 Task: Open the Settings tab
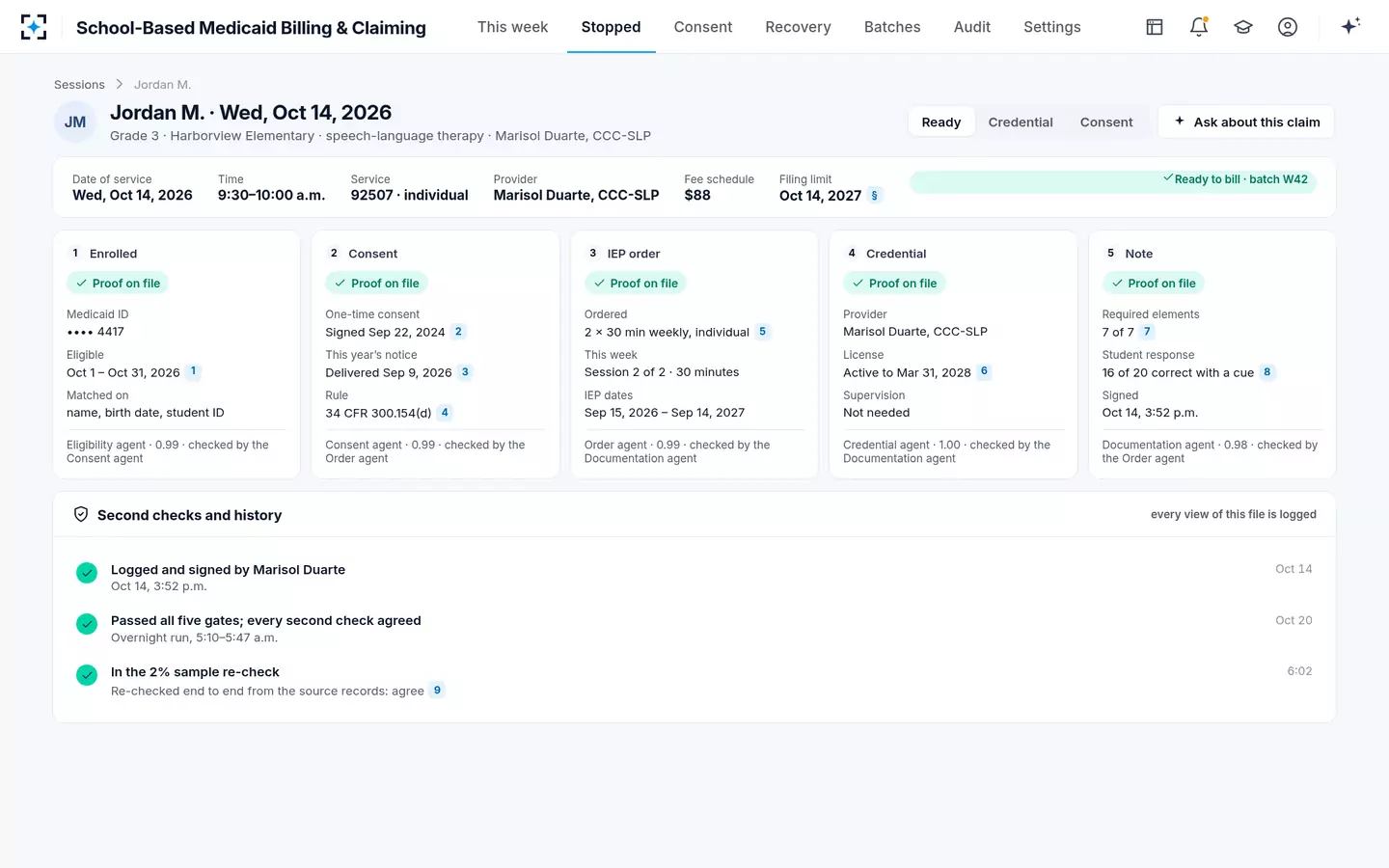pyautogui.click(x=1052, y=27)
